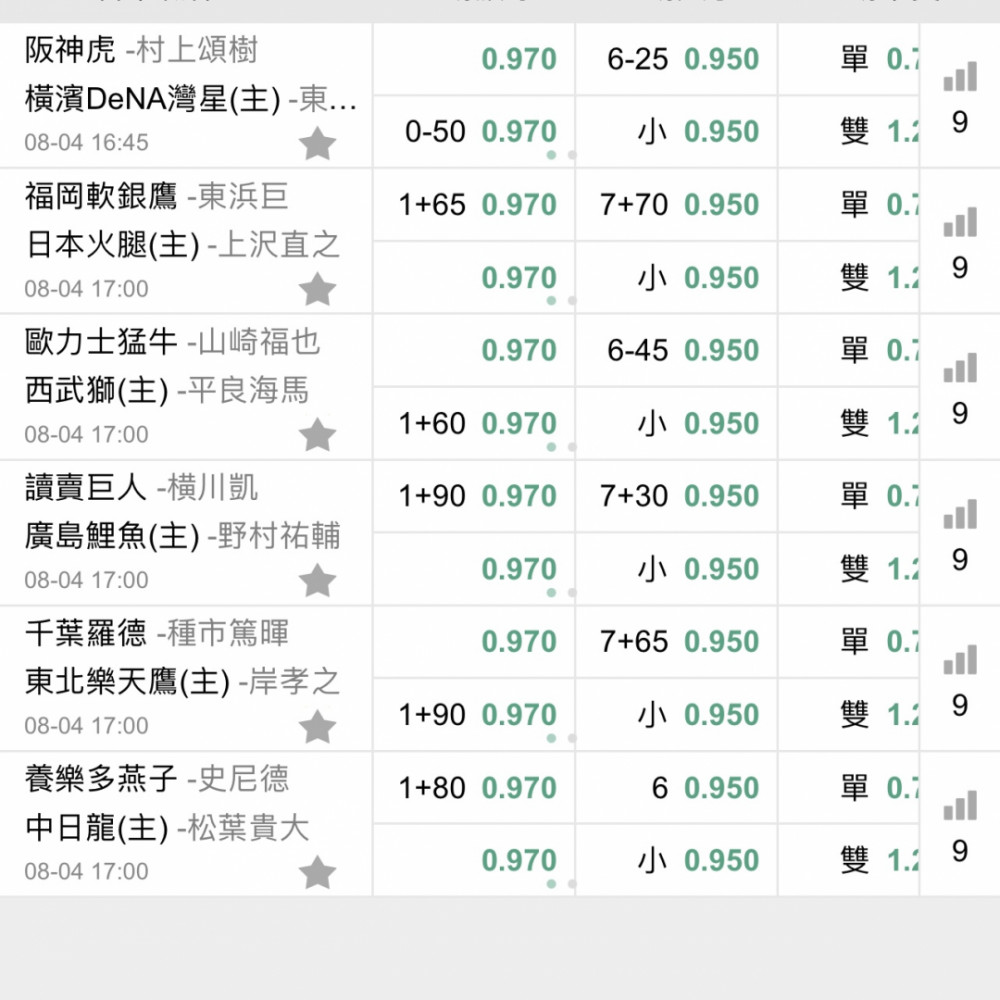The image size is (1000, 1000).
Task: Select 千葉羅德 handicap odds 0.970
Action: click(x=474, y=642)
